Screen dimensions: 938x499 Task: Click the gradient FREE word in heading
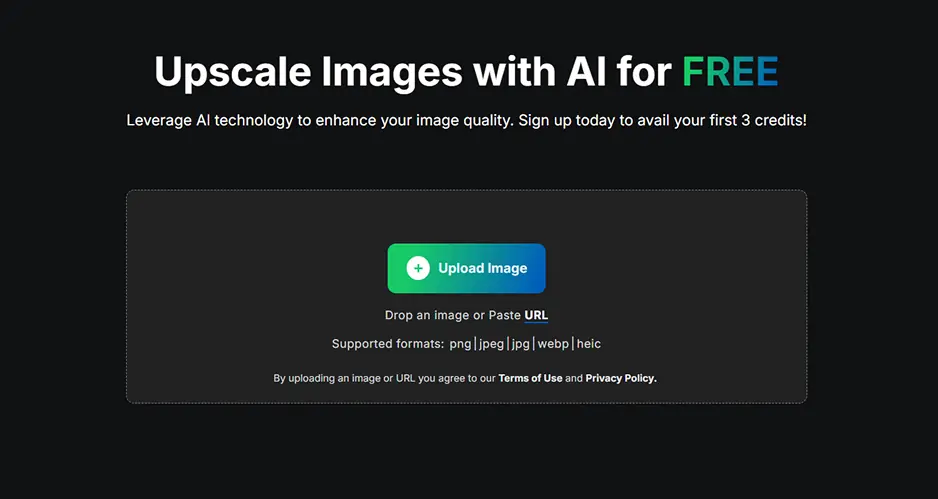tap(730, 71)
